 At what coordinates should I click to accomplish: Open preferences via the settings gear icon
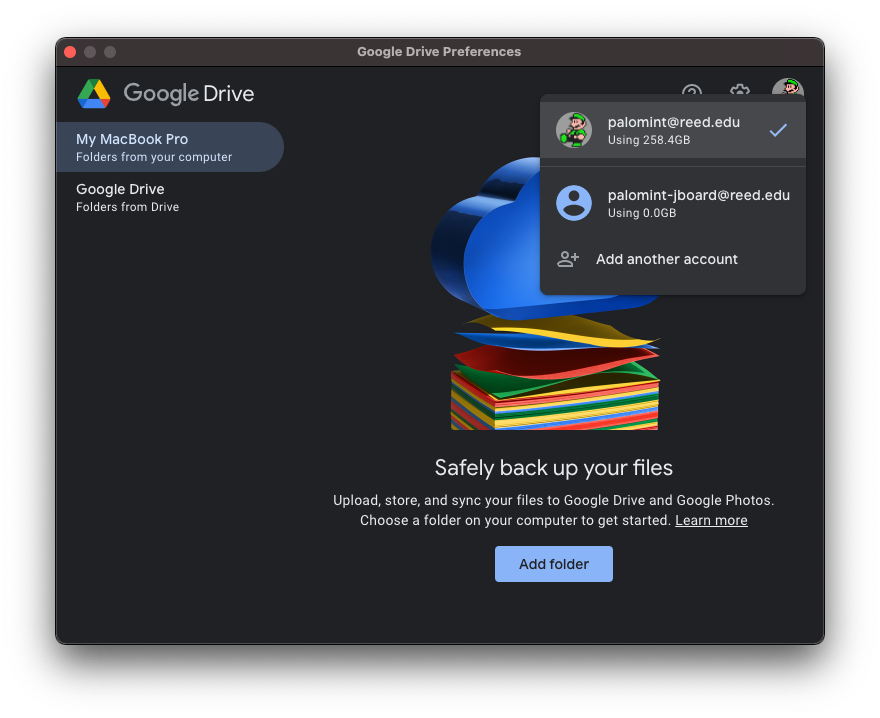(x=739, y=93)
